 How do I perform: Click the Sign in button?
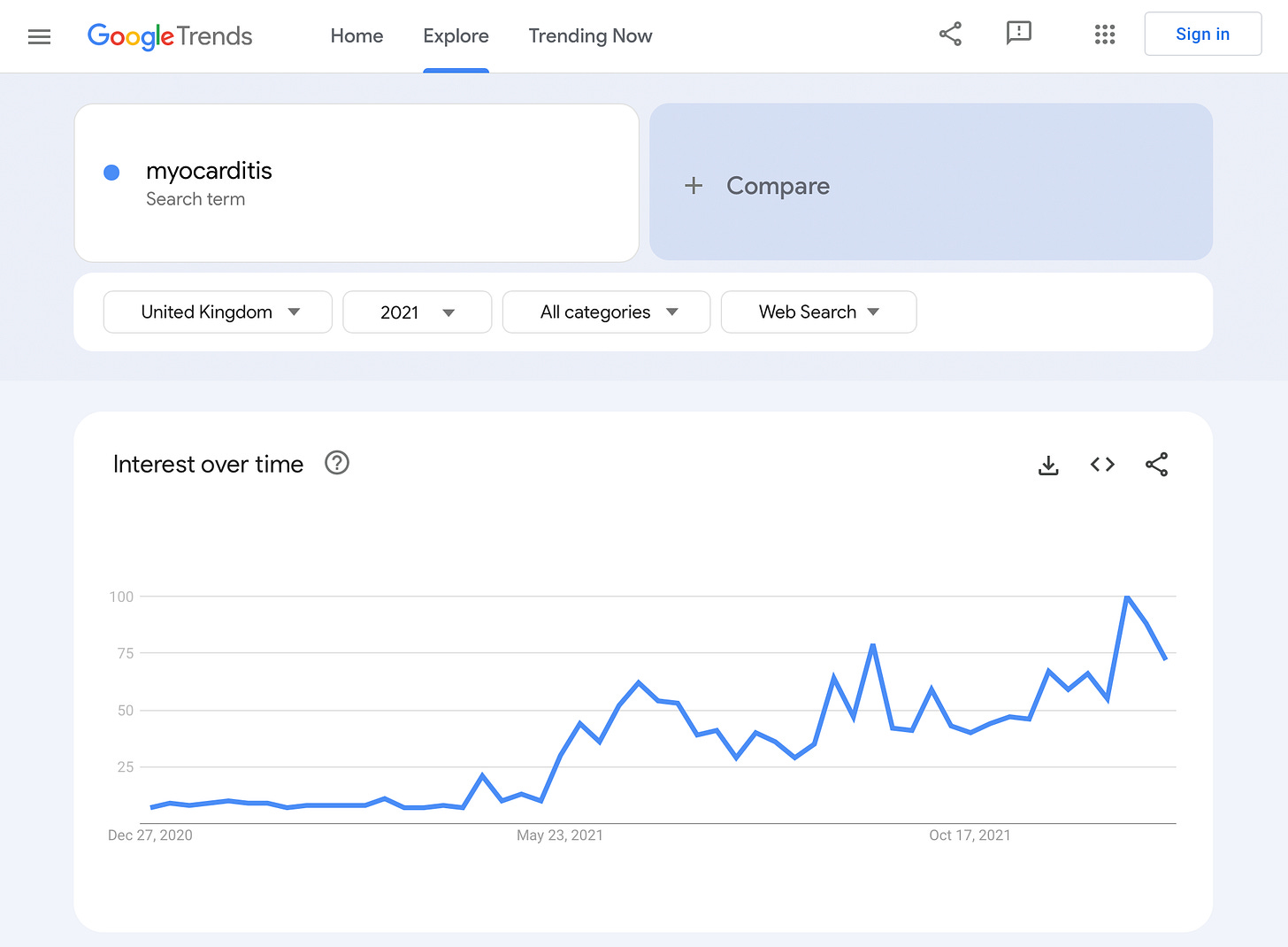[1203, 35]
